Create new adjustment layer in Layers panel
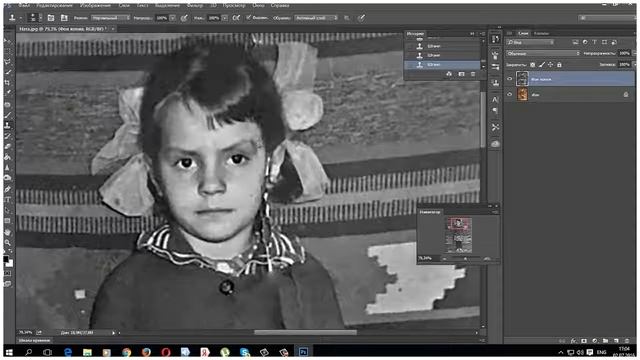The width and height of the screenshot is (640, 360). tap(595, 341)
